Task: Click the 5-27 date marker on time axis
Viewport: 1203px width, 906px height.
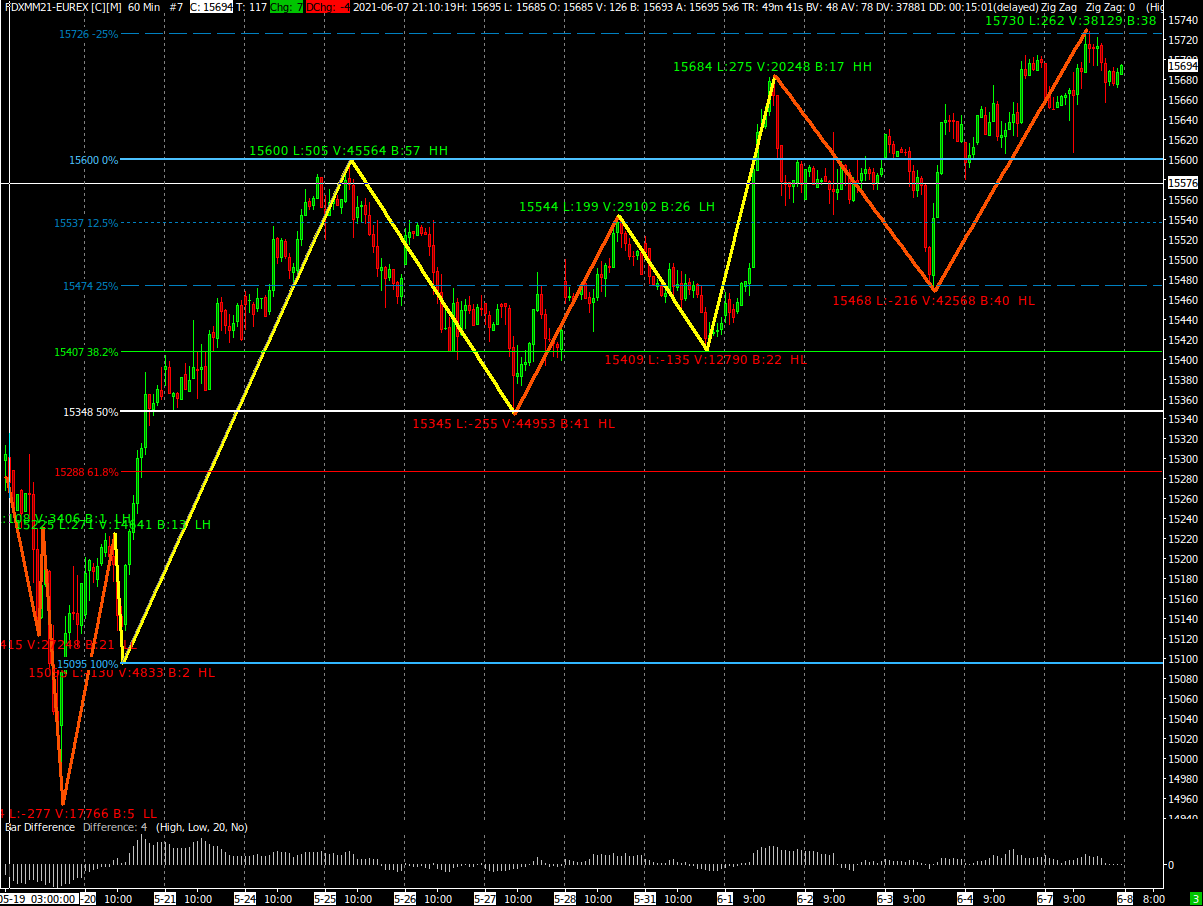Action: coord(485,899)
